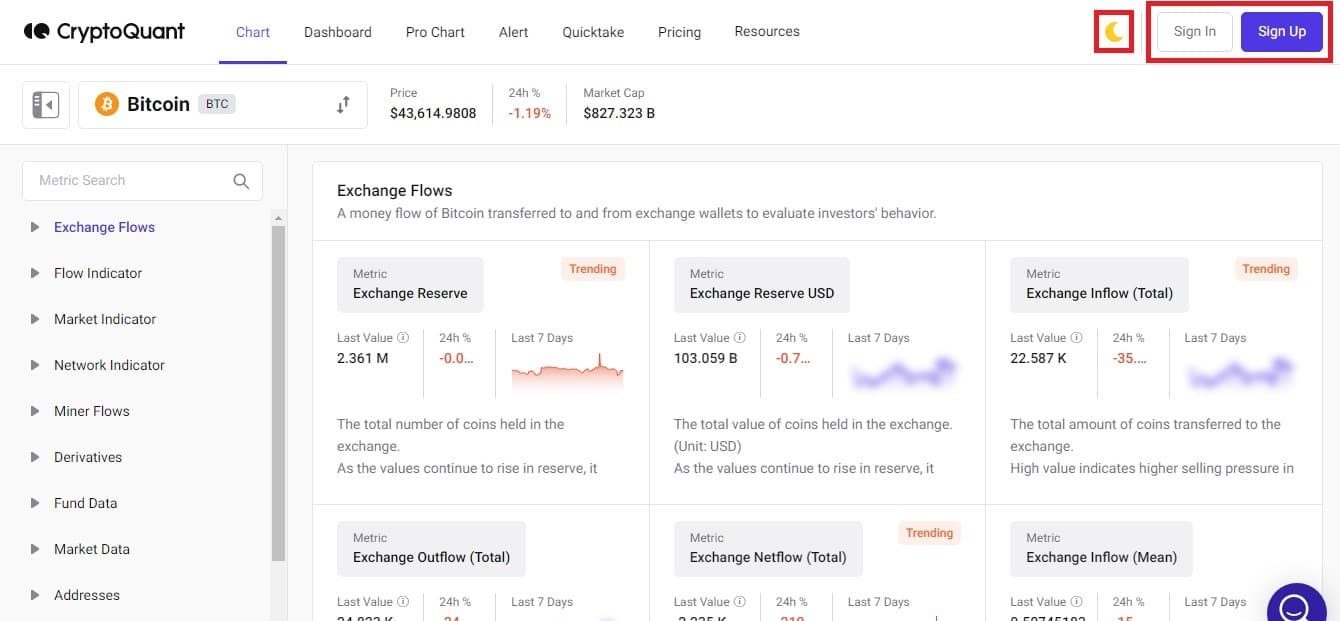Expand the Addresses category

35,595
